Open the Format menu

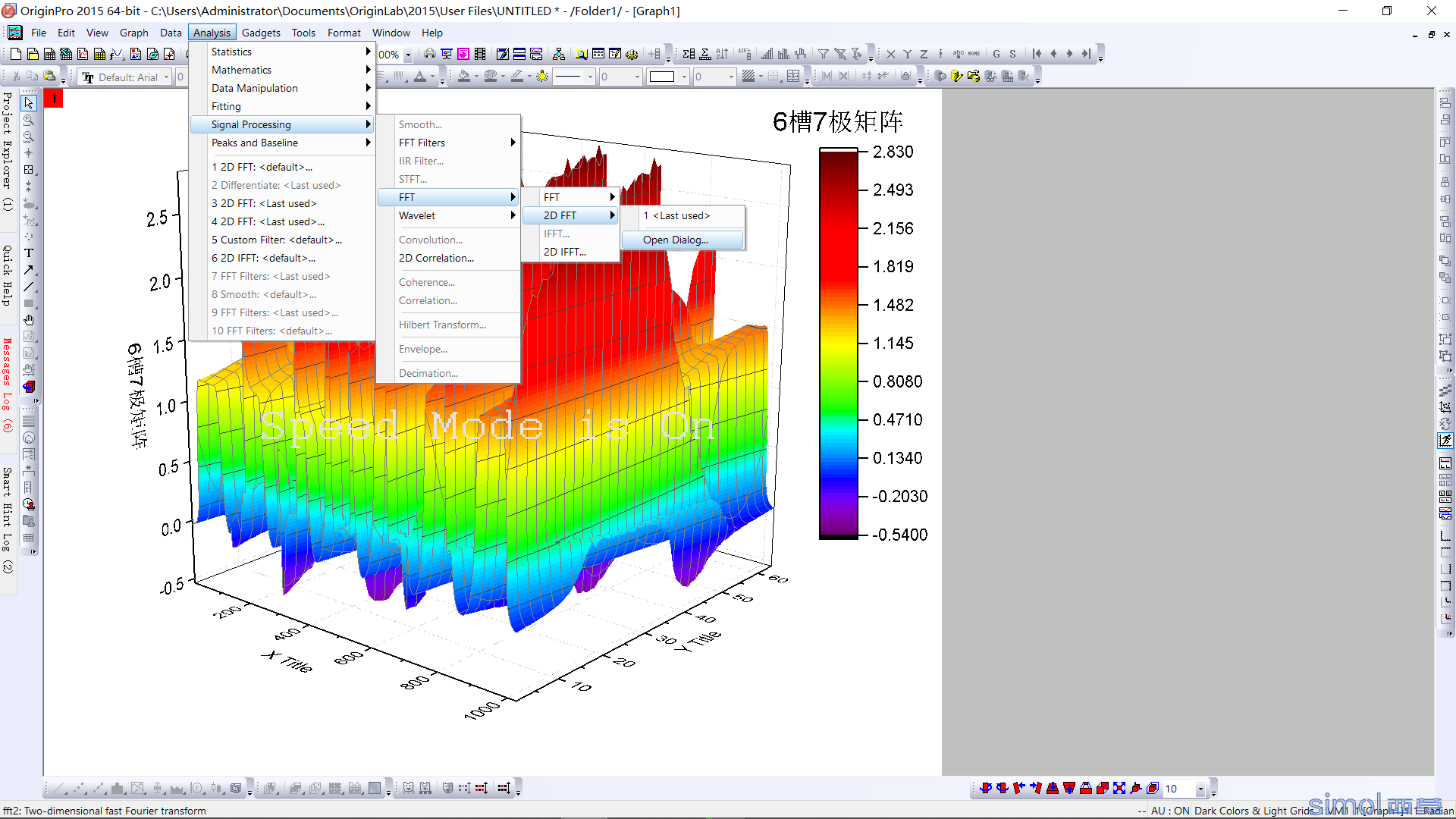tap(344, 33)
